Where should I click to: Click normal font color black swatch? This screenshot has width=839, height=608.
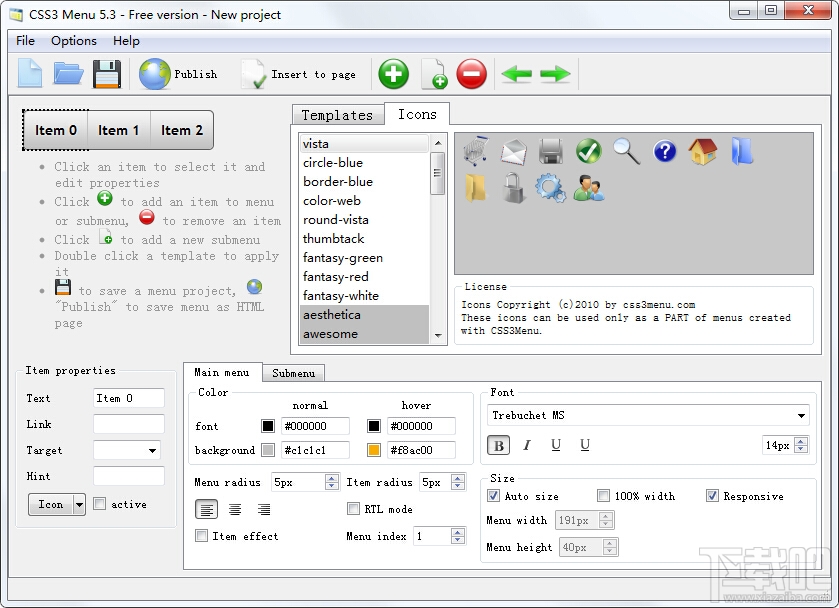[268, 426]
